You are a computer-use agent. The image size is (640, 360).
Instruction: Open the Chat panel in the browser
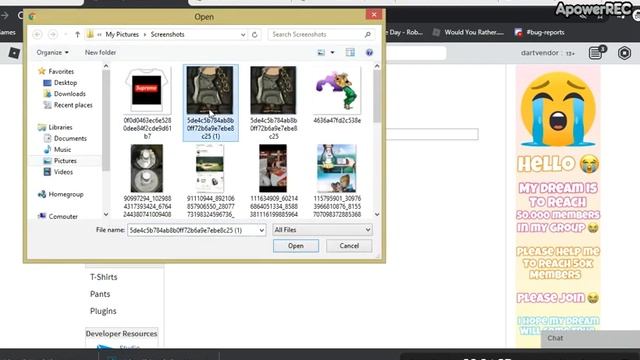pos(590,338)
